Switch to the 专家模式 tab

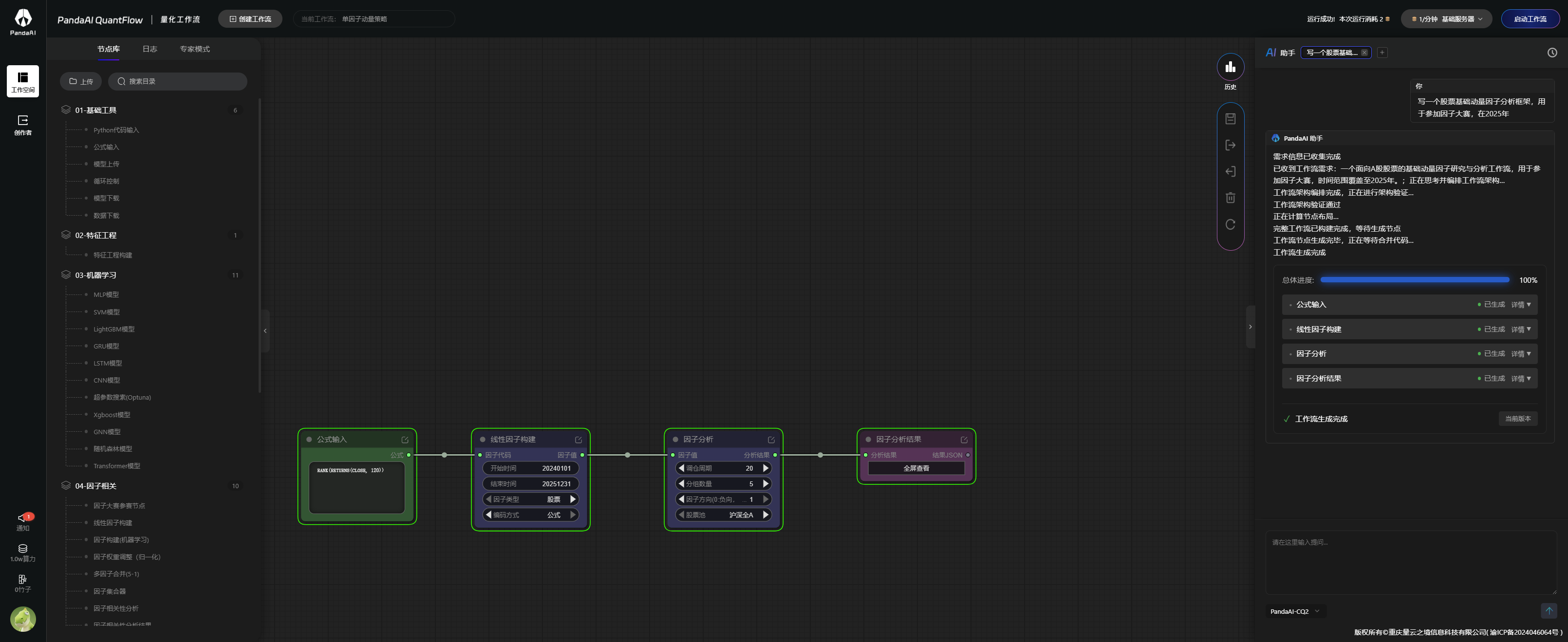[195, 49]
